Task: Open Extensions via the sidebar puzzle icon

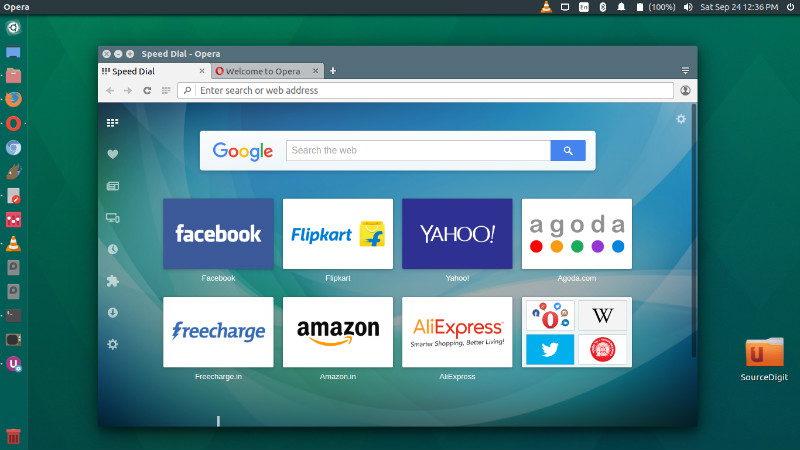Action: [x=113, y=281]
